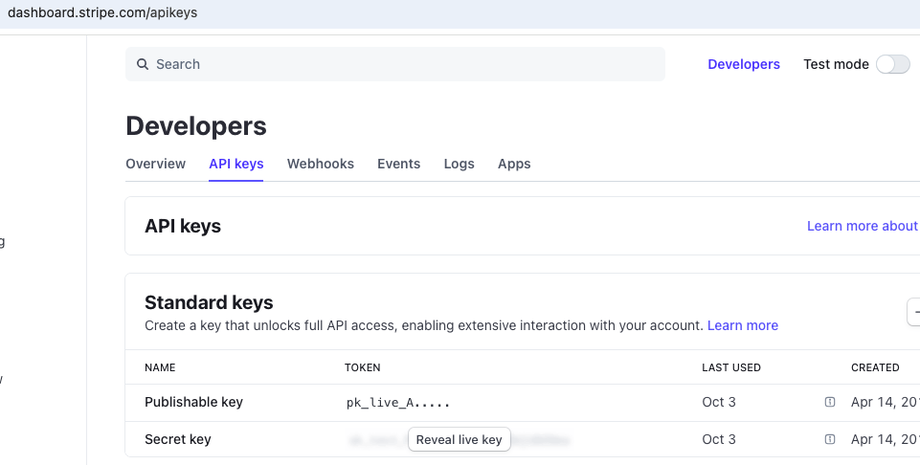Click the browser address bar URL
The width and height of the screenshot is (920, 465).
[x=102, y=13]
